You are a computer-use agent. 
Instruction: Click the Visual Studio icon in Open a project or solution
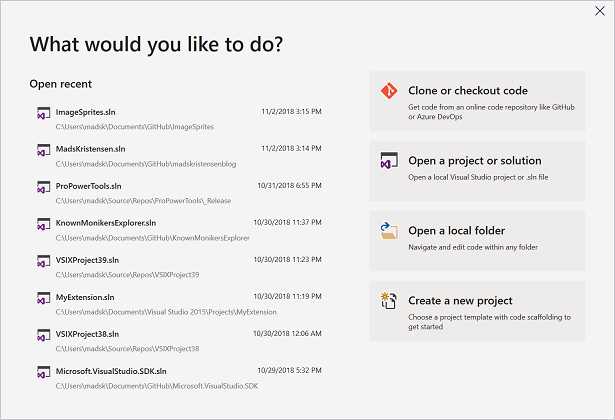(389, 161)
